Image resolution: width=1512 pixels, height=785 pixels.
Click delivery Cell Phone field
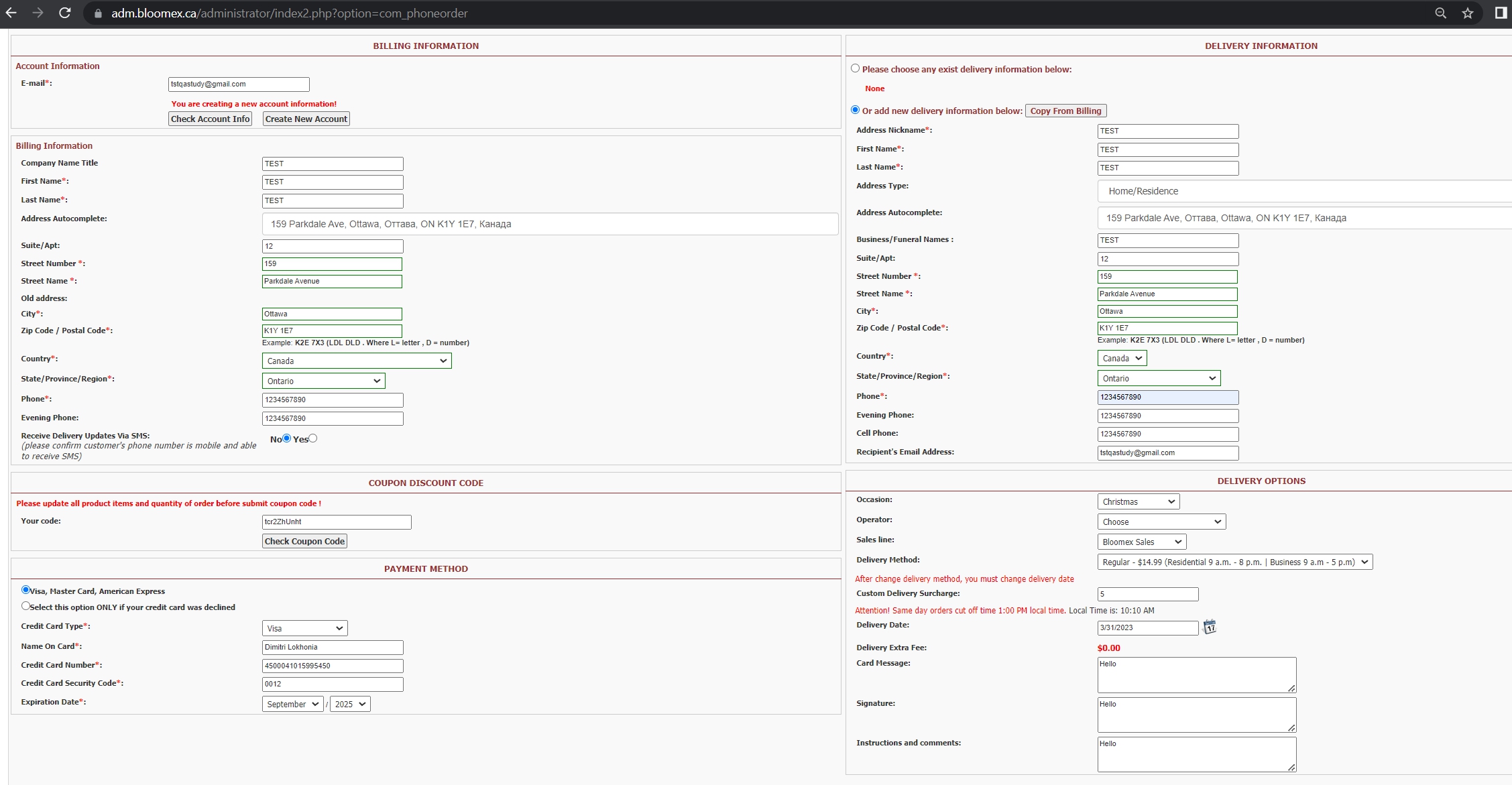1168,434
